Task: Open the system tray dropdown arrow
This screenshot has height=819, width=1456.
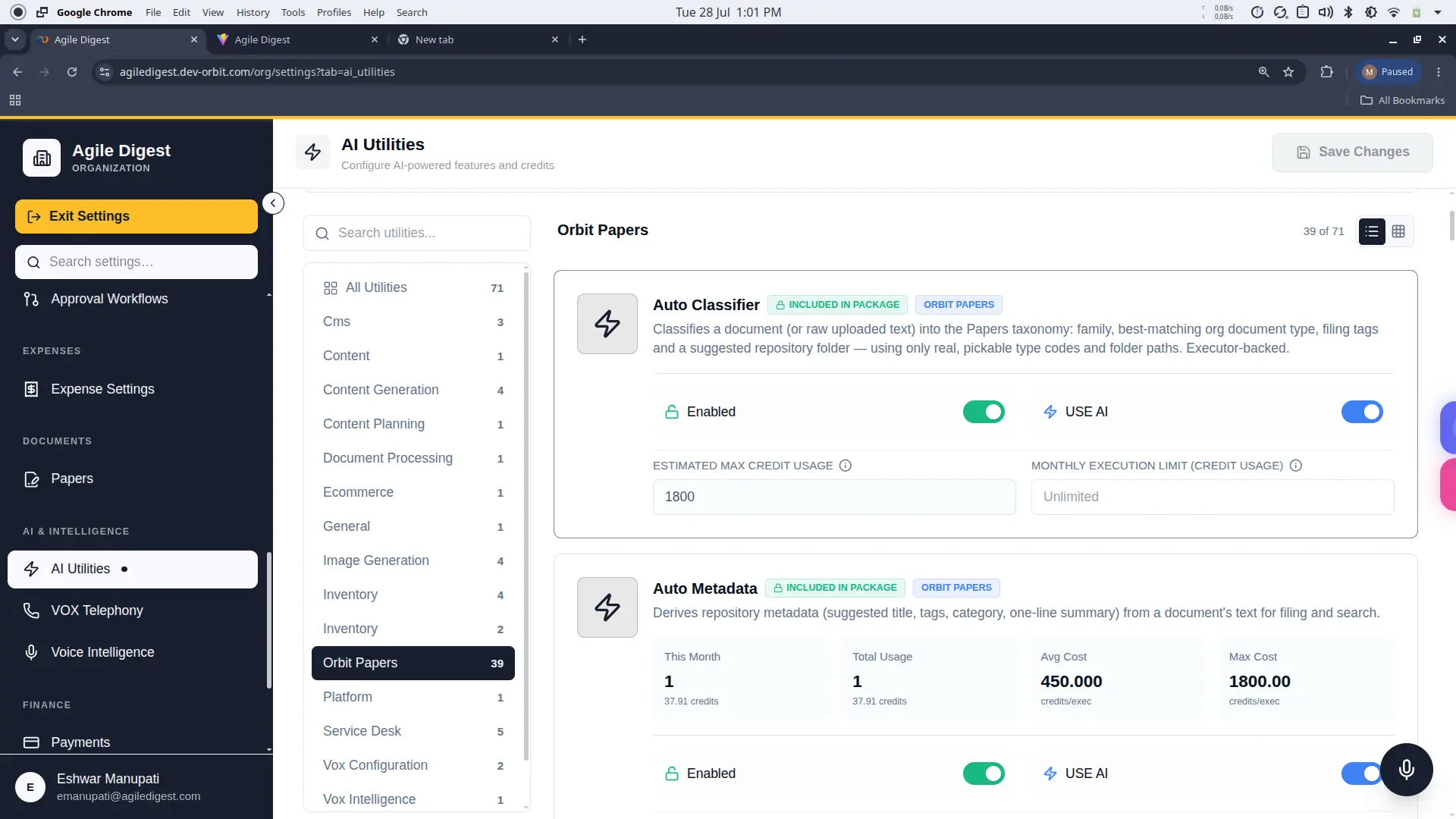Action: (1438, 12)
